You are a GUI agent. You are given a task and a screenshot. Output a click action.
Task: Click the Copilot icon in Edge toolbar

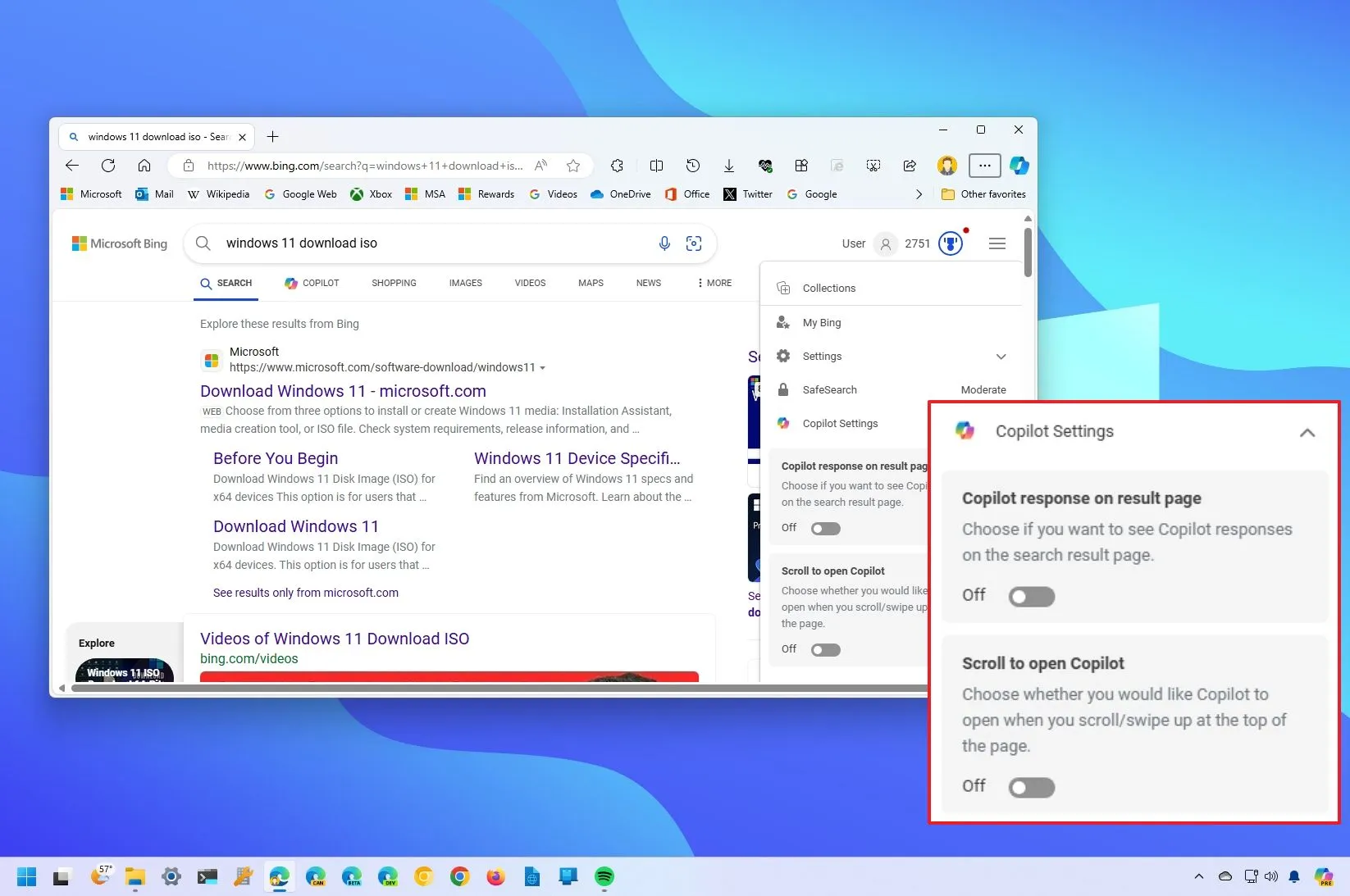coord(1019,166)
